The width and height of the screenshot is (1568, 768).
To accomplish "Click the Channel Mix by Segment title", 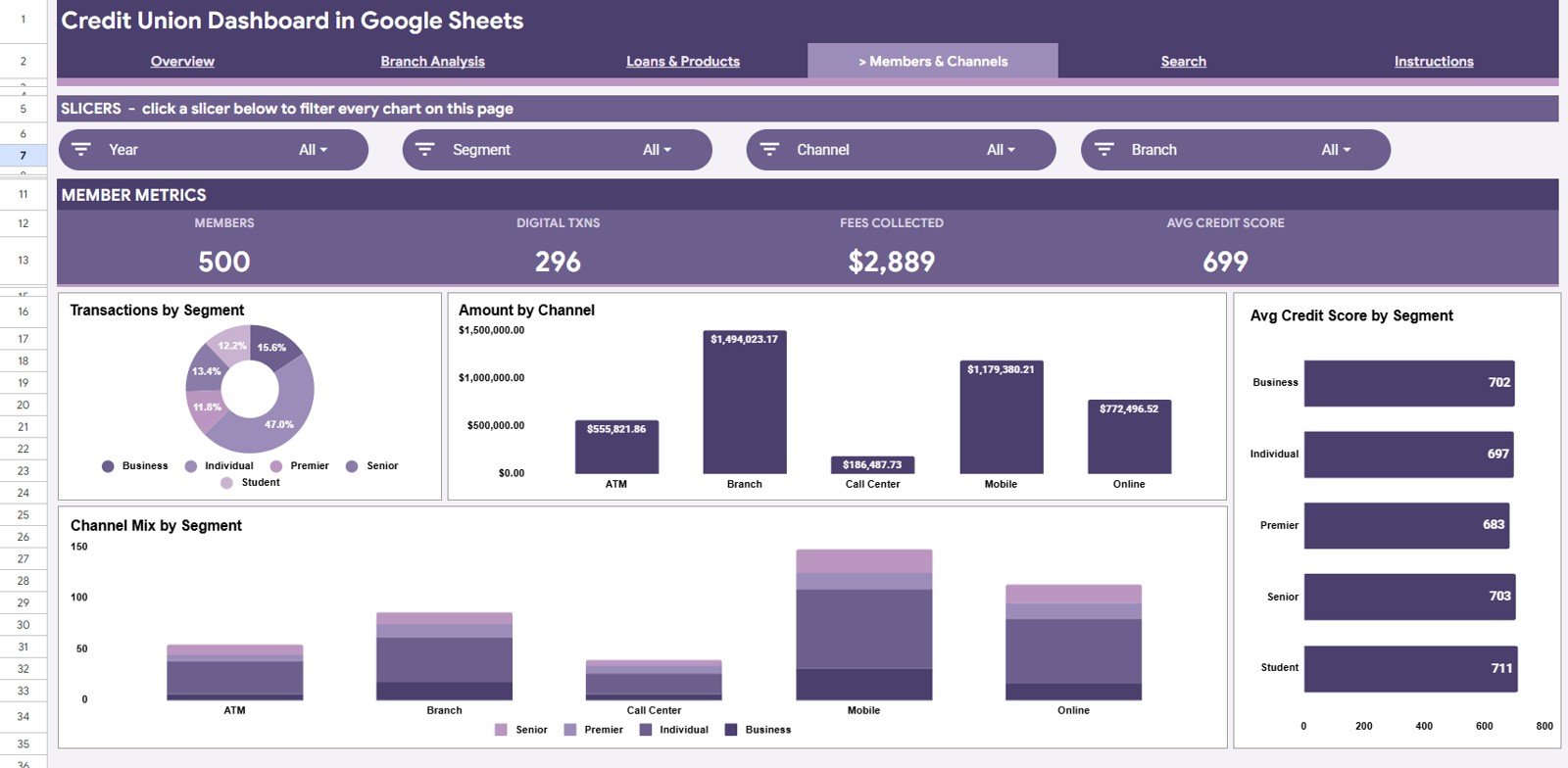I will [x=156, y=526].
